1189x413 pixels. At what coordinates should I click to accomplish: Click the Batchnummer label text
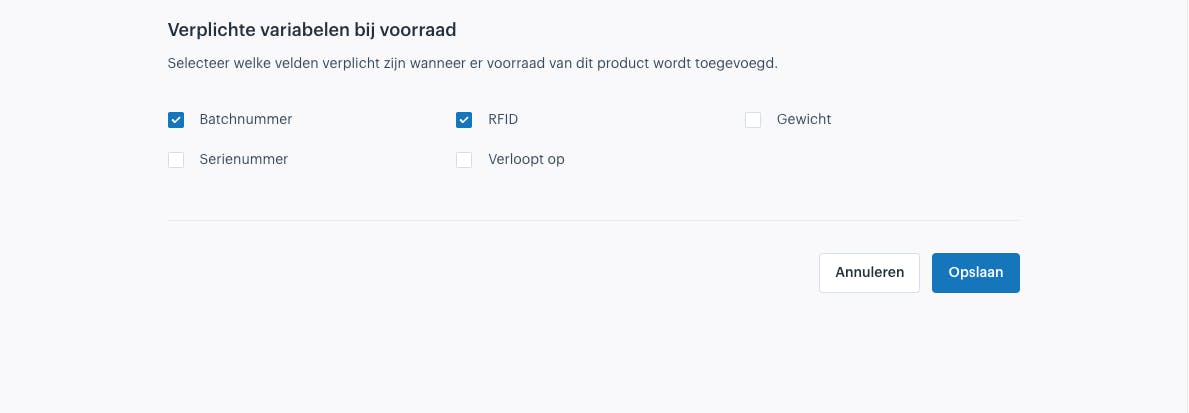tap(246, 119)
